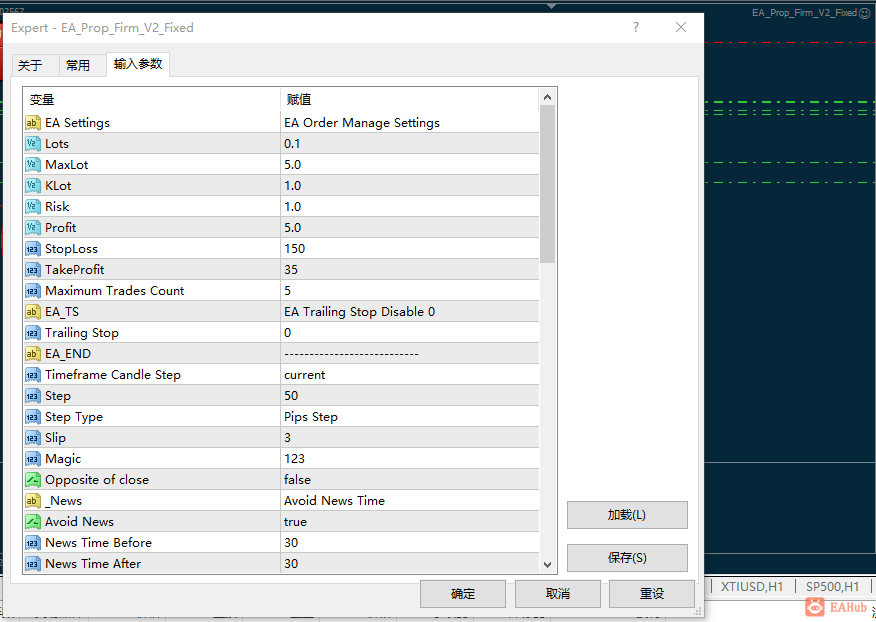
Task: Click the 加载(L) load button
Action: [x=627, y=515]
